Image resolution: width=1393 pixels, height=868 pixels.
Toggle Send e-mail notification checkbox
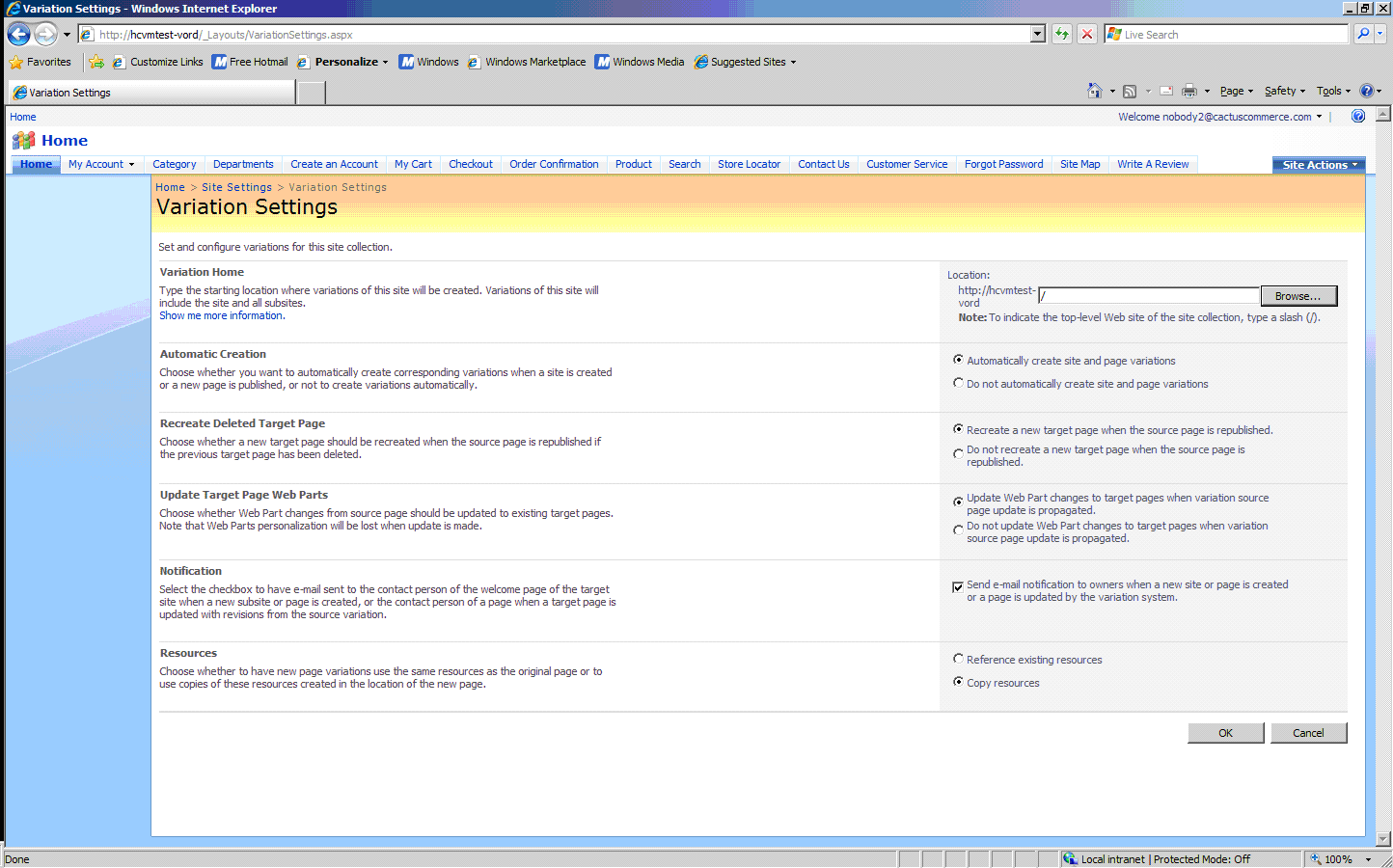coord(958,586)
